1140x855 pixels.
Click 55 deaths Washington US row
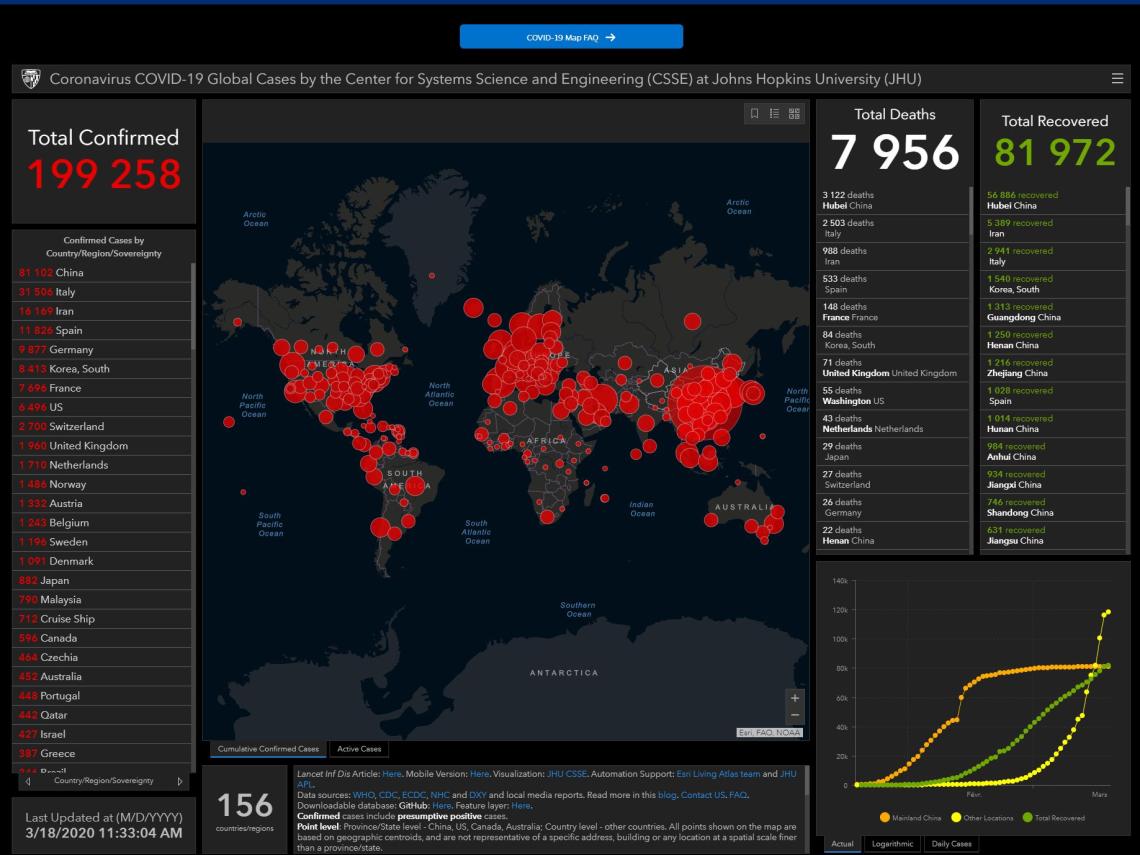(893, 396)
